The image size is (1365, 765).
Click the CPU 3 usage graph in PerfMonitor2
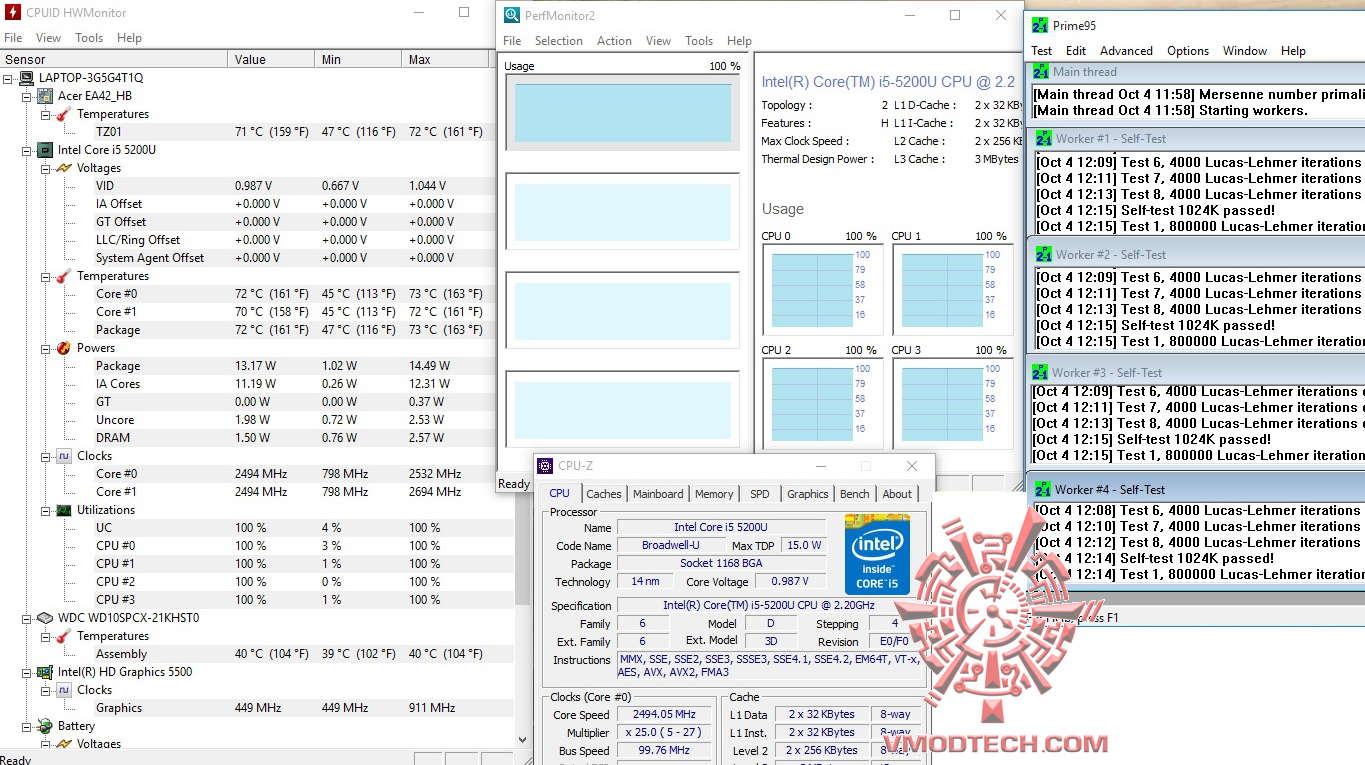point(952,404)
